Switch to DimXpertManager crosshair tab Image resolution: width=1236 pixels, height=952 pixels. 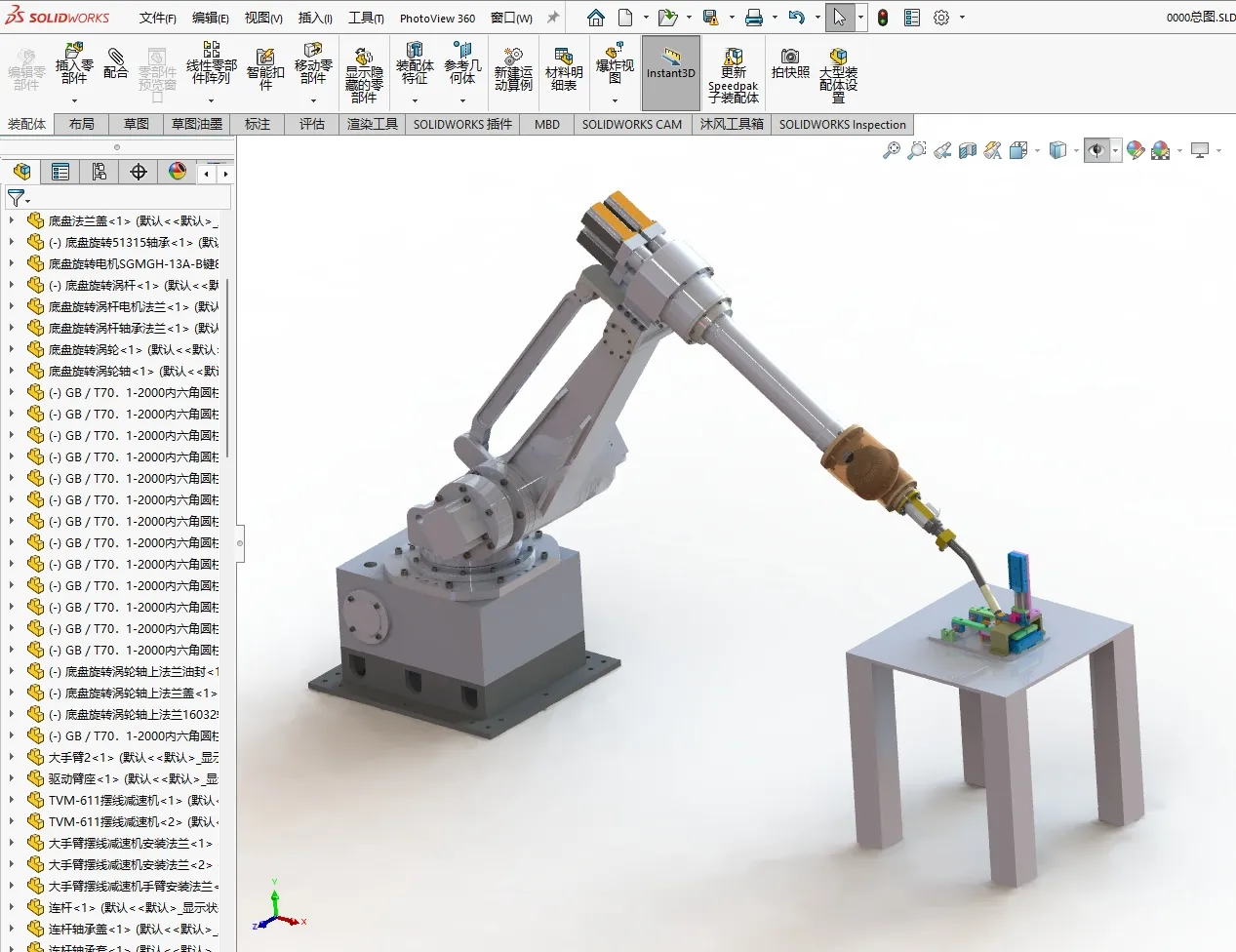click(139, 172)
